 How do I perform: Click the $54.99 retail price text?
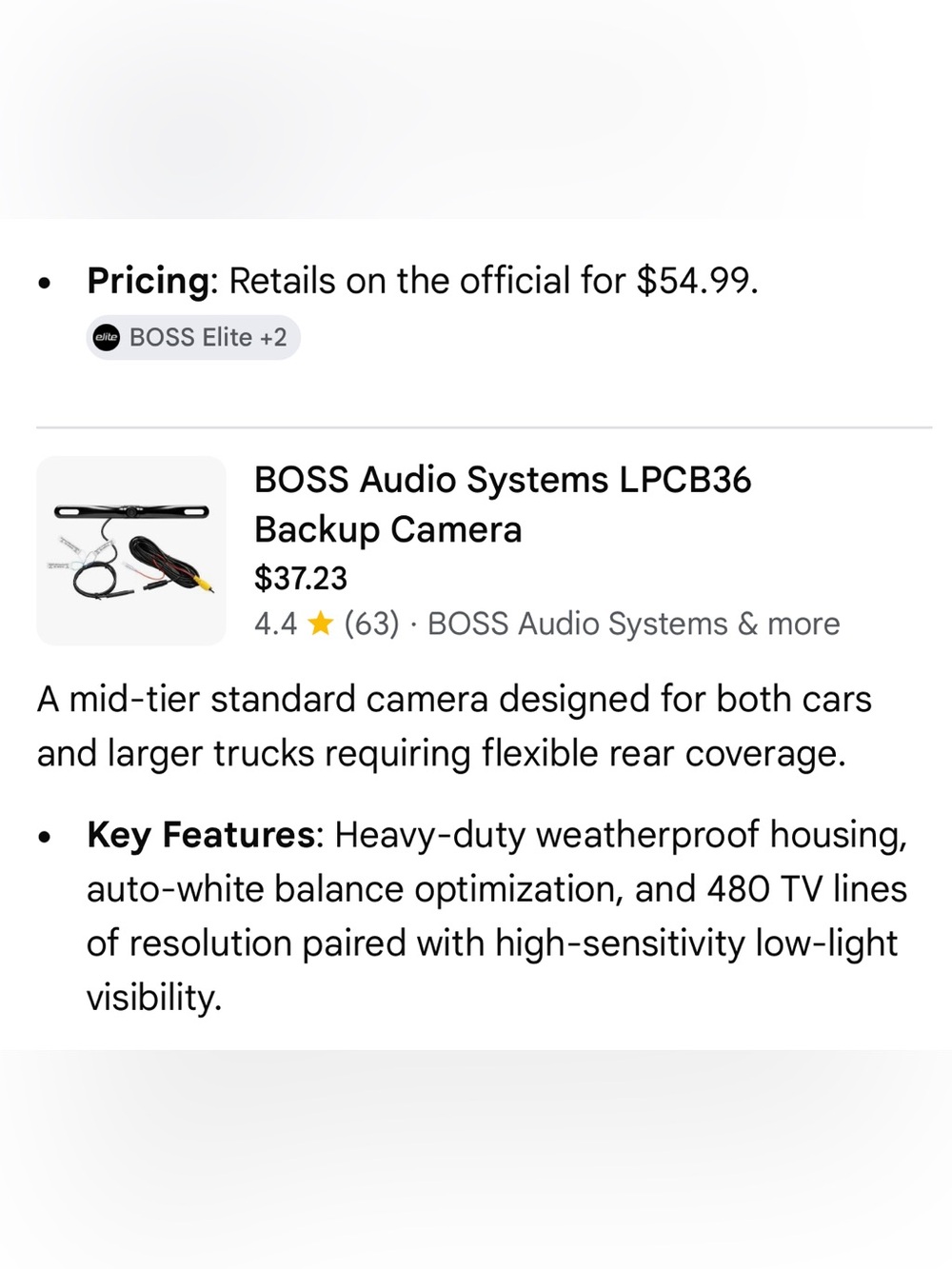tap(697, 281)
